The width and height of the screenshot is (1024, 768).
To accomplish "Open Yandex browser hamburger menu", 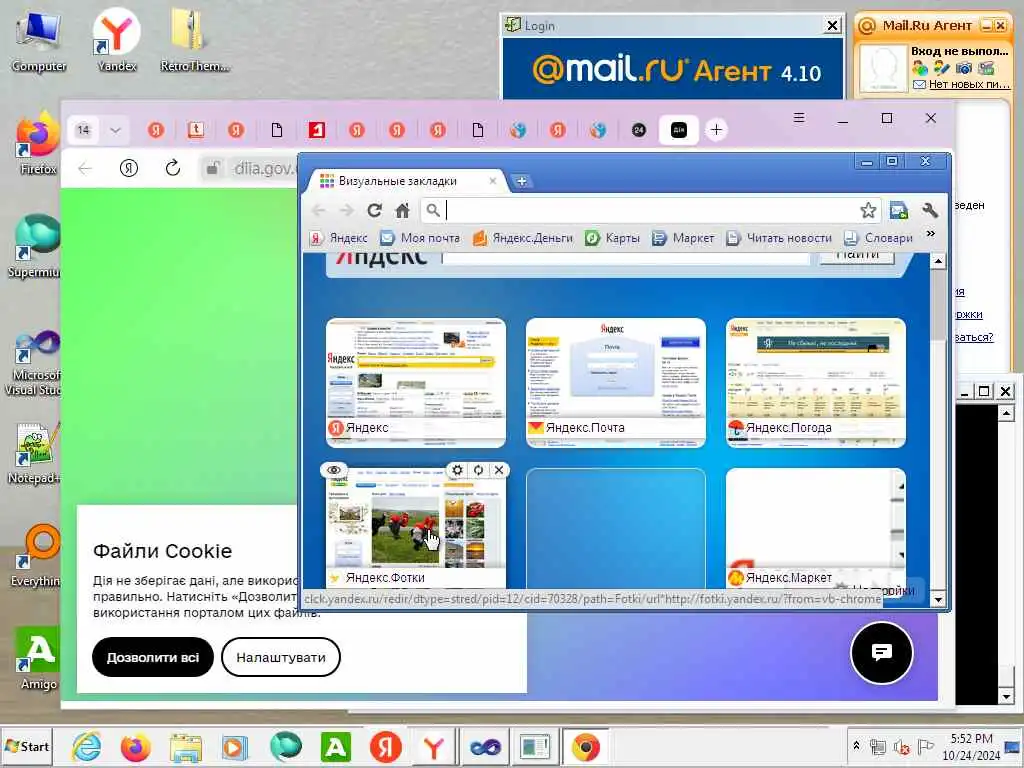I will pyautogui.click(x=799, y=118).
